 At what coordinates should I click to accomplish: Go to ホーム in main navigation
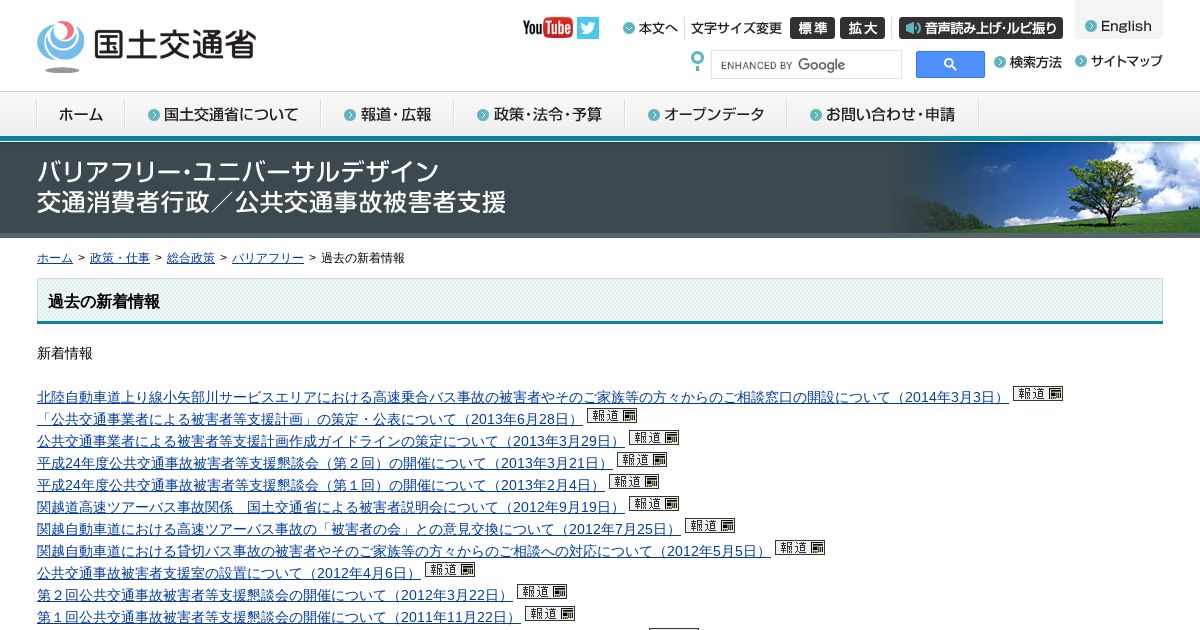pyautogui.click(x=81, y=115)
